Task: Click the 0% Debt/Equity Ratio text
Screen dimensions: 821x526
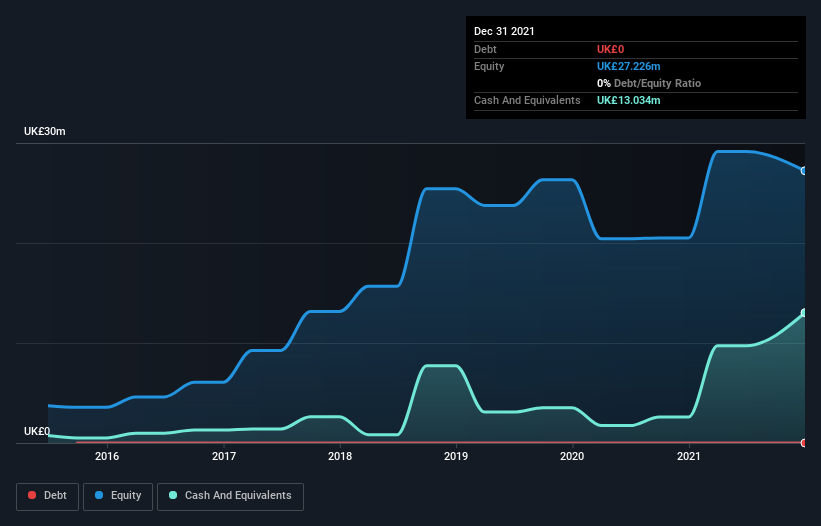Action: point(649,83)
